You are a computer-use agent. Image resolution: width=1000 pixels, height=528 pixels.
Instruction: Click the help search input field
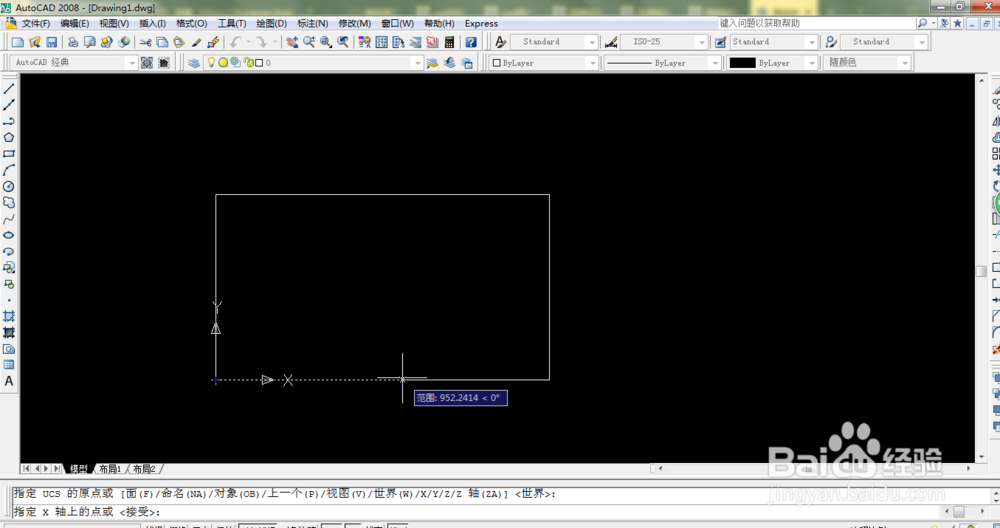point(816,23)
